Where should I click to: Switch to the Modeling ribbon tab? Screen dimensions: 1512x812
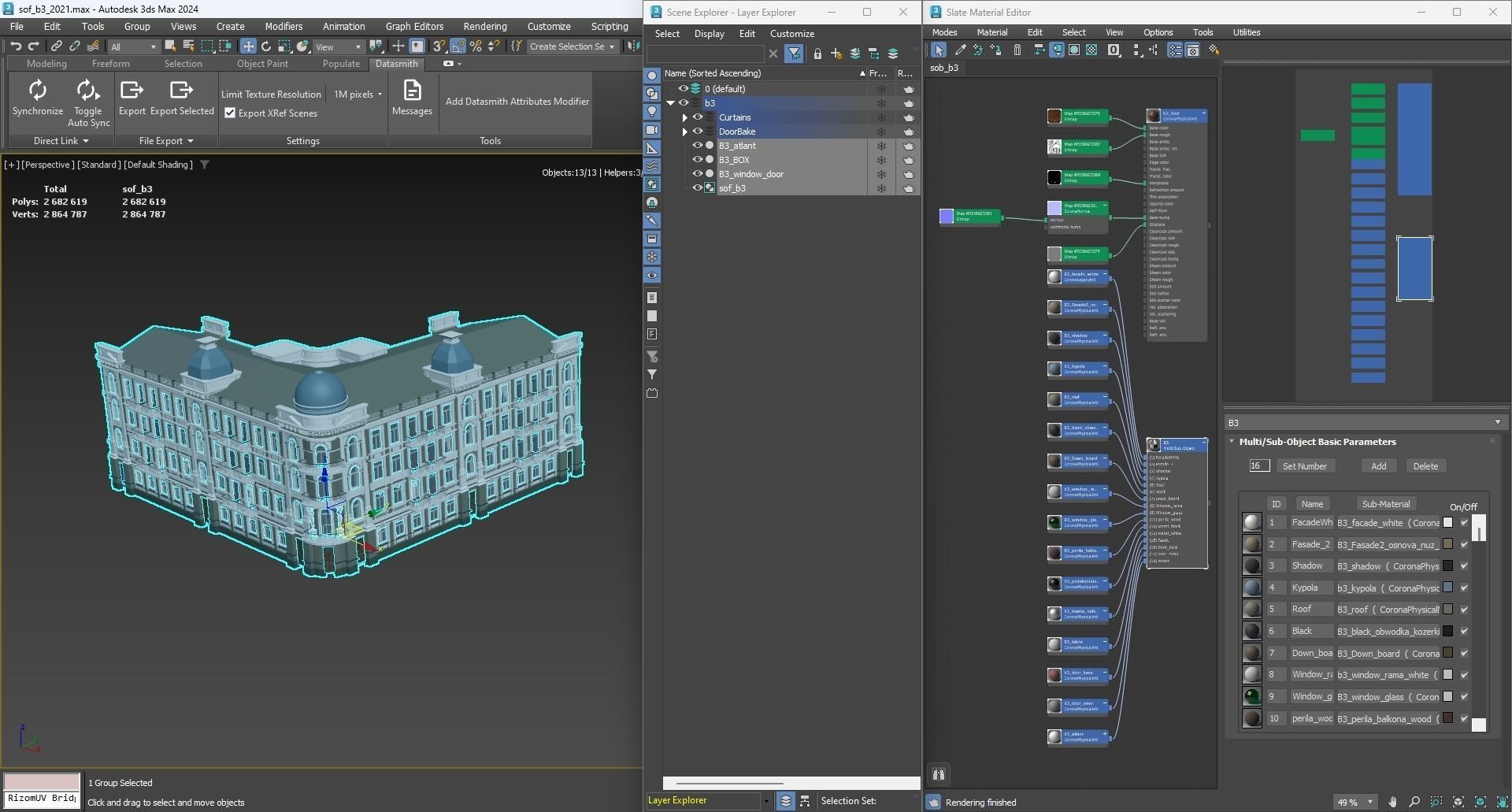(46, 64)
